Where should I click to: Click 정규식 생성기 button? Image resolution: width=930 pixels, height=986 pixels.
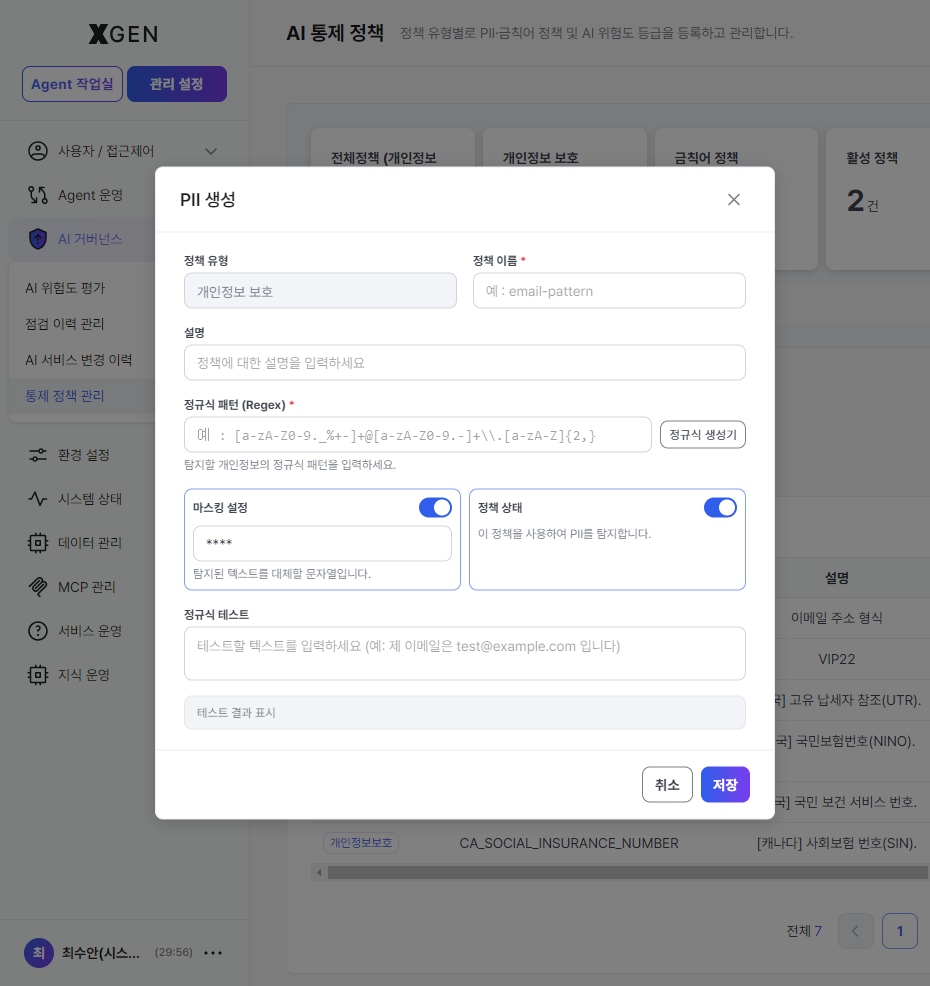[702, 435]
